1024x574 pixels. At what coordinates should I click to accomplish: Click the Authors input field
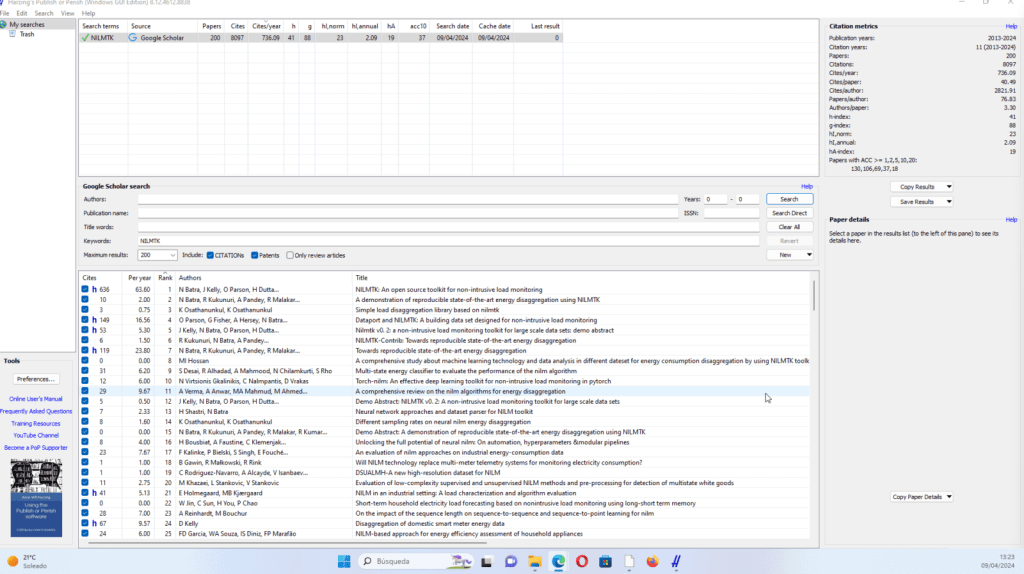pos(408,199)
